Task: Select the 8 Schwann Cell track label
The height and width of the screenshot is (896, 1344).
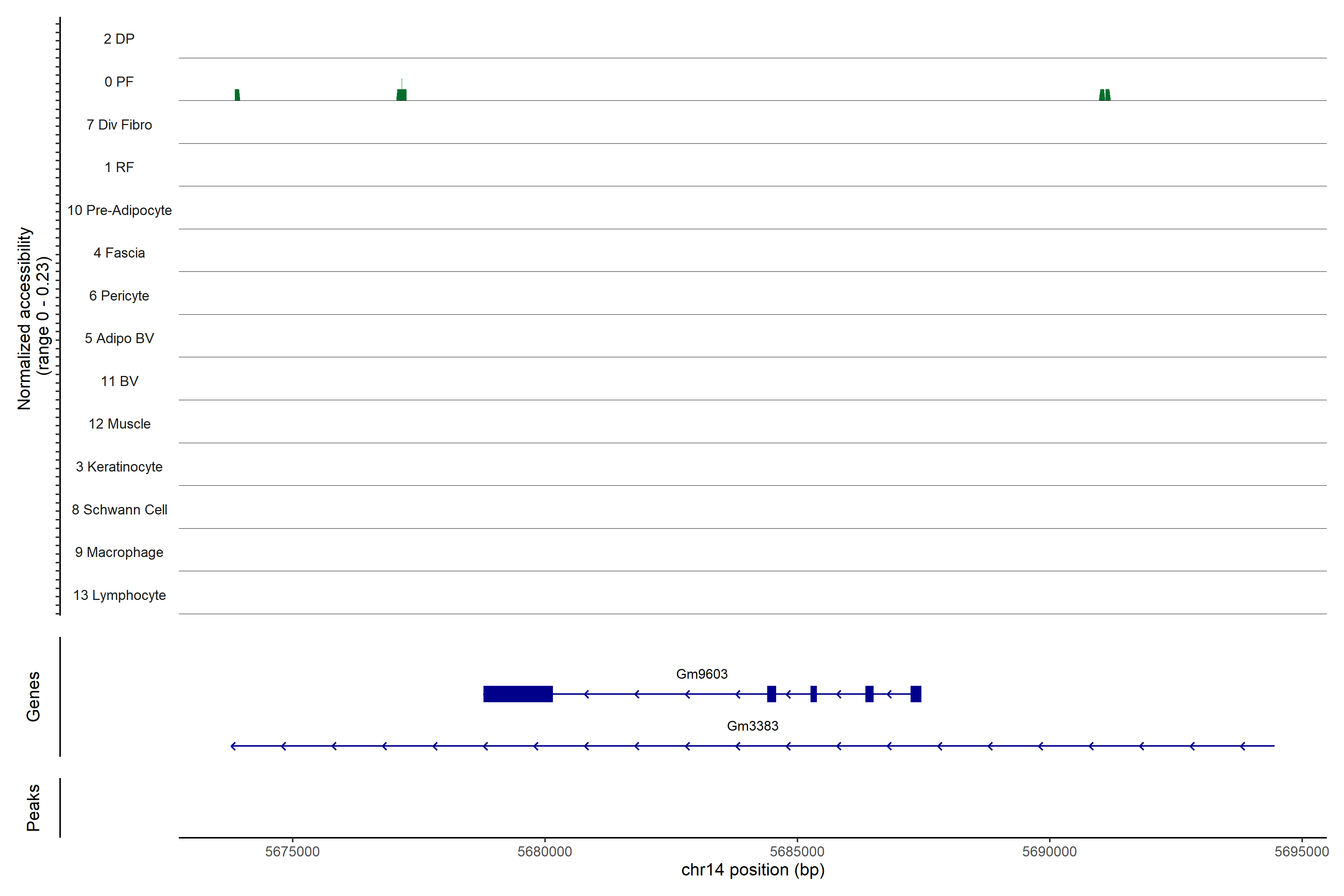Action: [x=119, y=510]
